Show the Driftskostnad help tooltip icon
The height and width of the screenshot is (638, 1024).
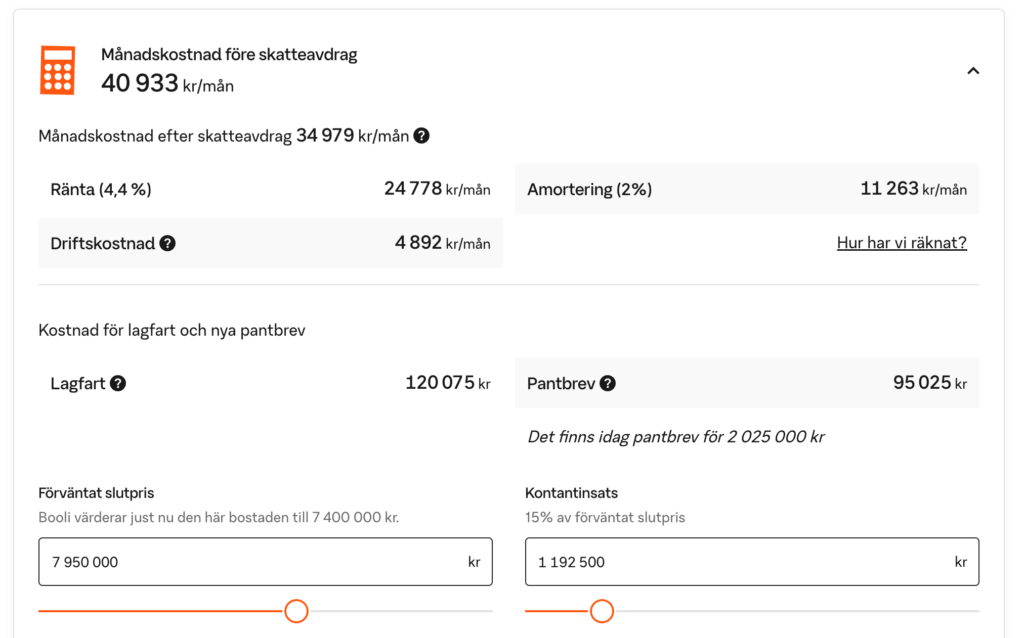point(168,243)
